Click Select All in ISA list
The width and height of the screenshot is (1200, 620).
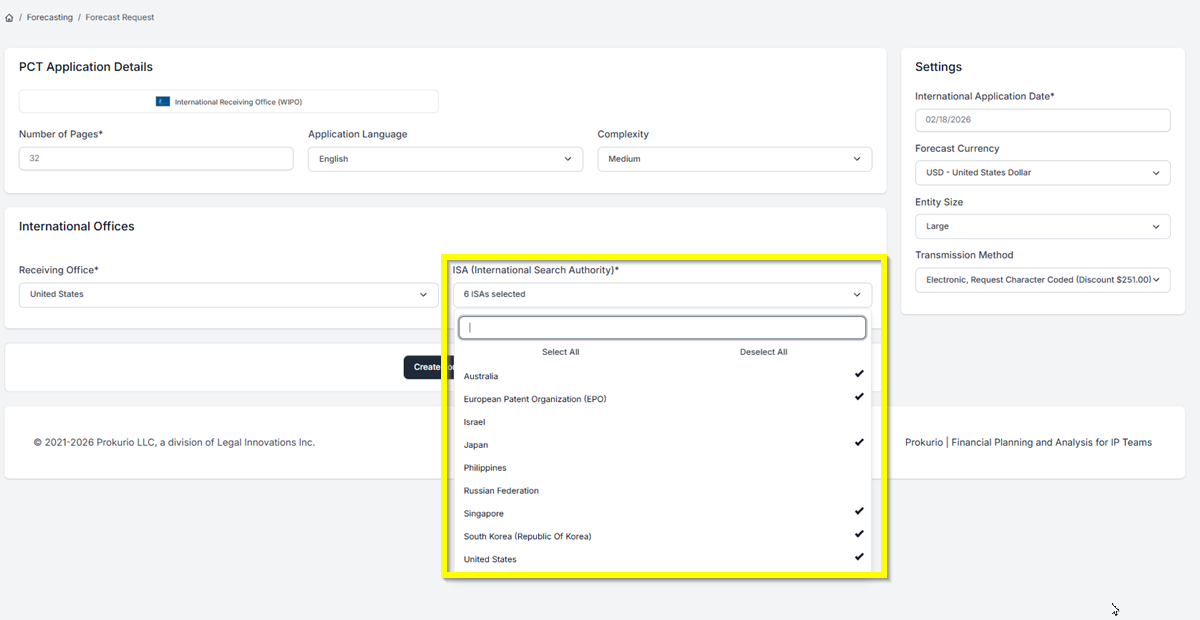tap(560, 352)
